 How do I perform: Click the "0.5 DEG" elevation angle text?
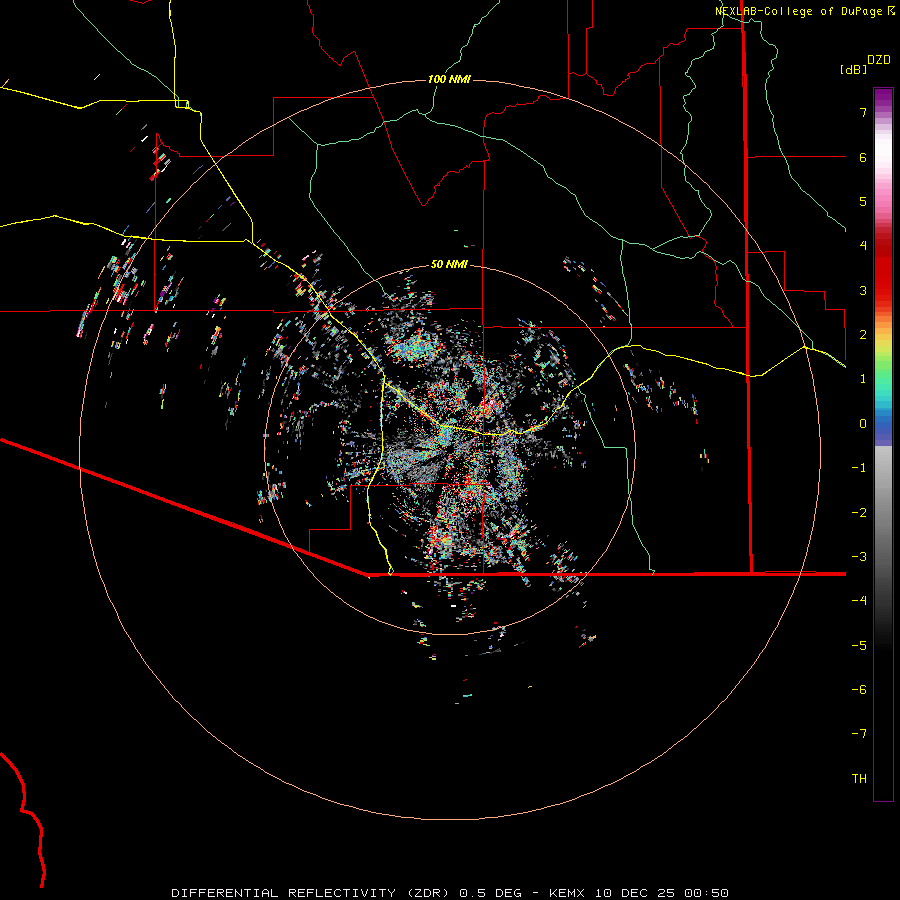490,893
